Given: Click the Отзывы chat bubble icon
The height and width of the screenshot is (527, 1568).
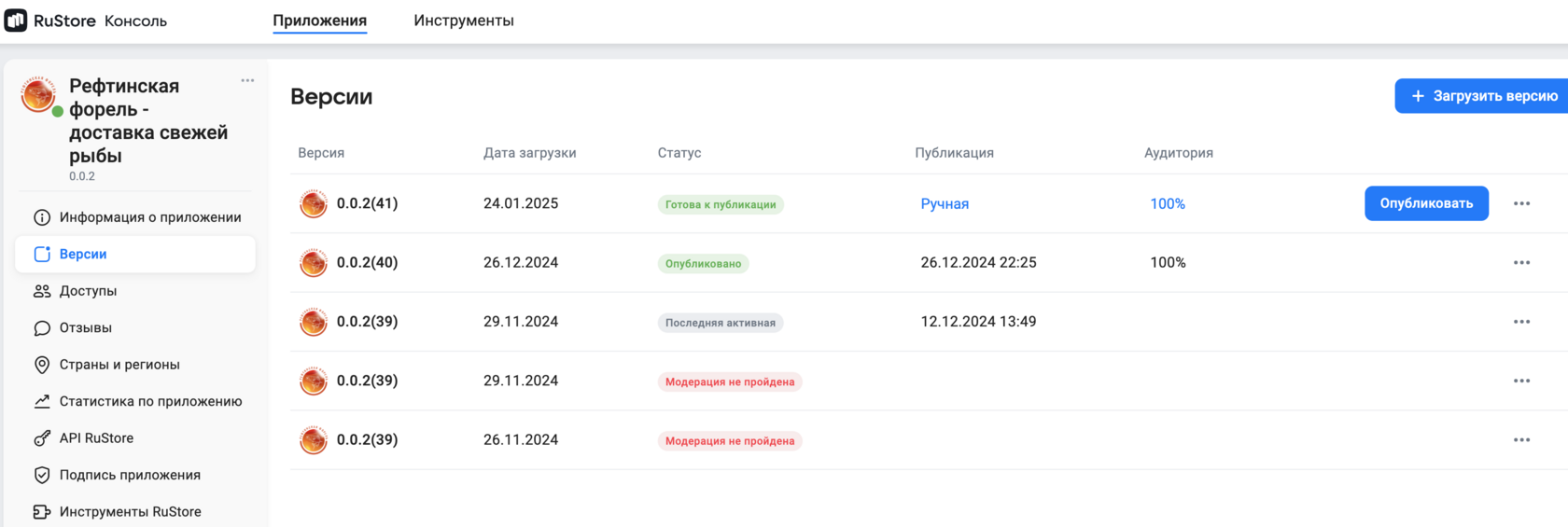Looking at the screenshot, I should pos(42,327).
